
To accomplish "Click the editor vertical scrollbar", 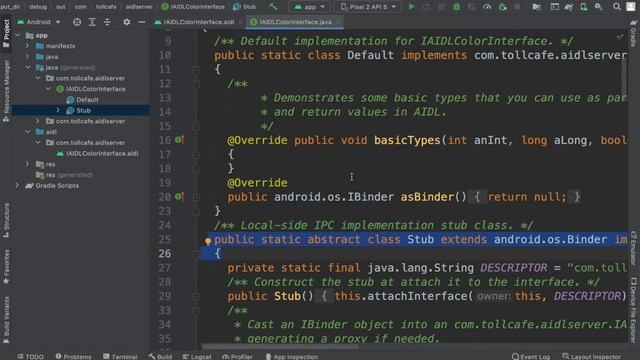I will click(x=623, y=78).
